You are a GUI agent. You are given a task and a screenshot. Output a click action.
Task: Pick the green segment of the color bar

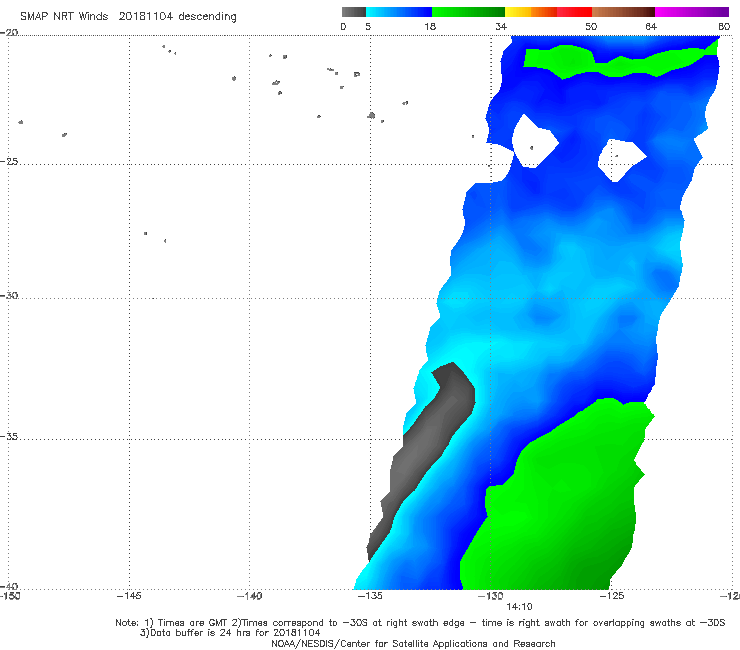(x=468, y=12)
